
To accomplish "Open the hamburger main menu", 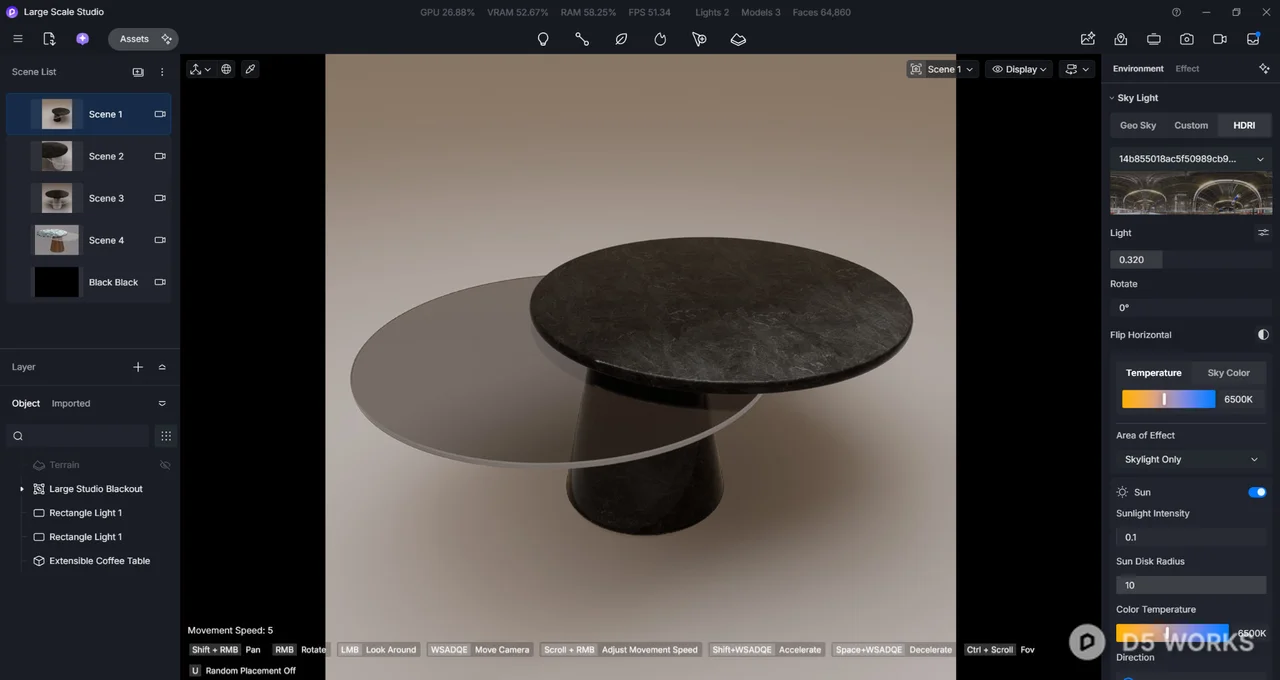I will pyautogui.click(x=18, y=39).
